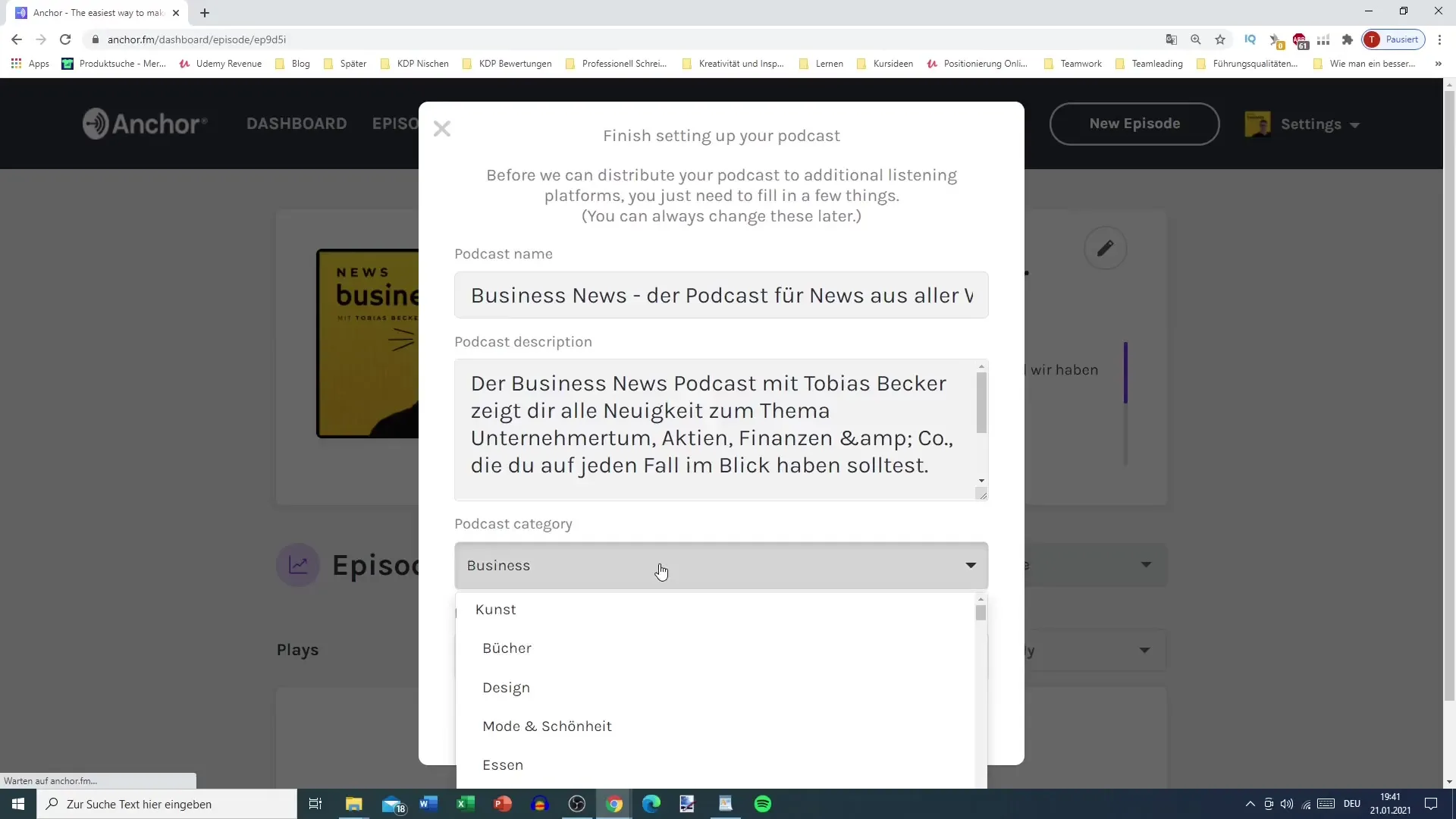Click the Windows search box
This screenshot has height=819, width=1456.
167,804
